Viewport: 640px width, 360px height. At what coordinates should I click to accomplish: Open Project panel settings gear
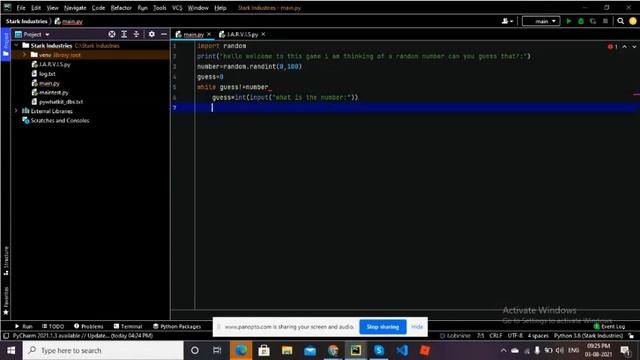(x=151, y=34)
